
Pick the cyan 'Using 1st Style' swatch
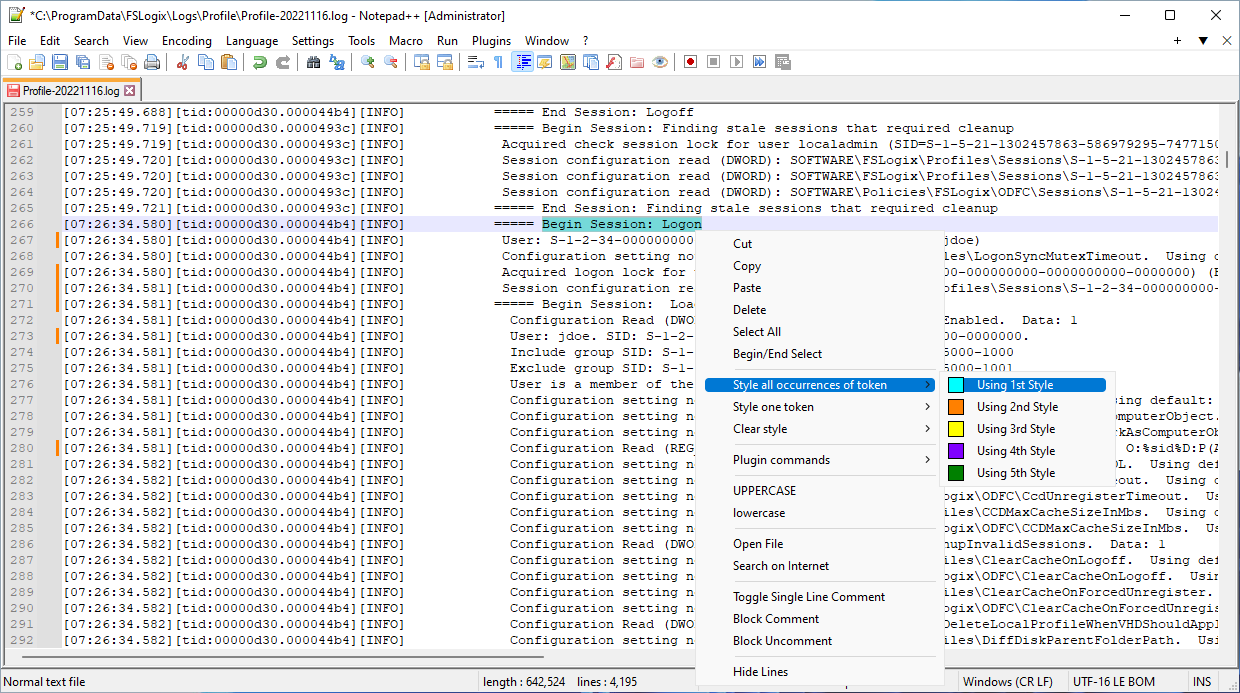[x=956, y=385]
